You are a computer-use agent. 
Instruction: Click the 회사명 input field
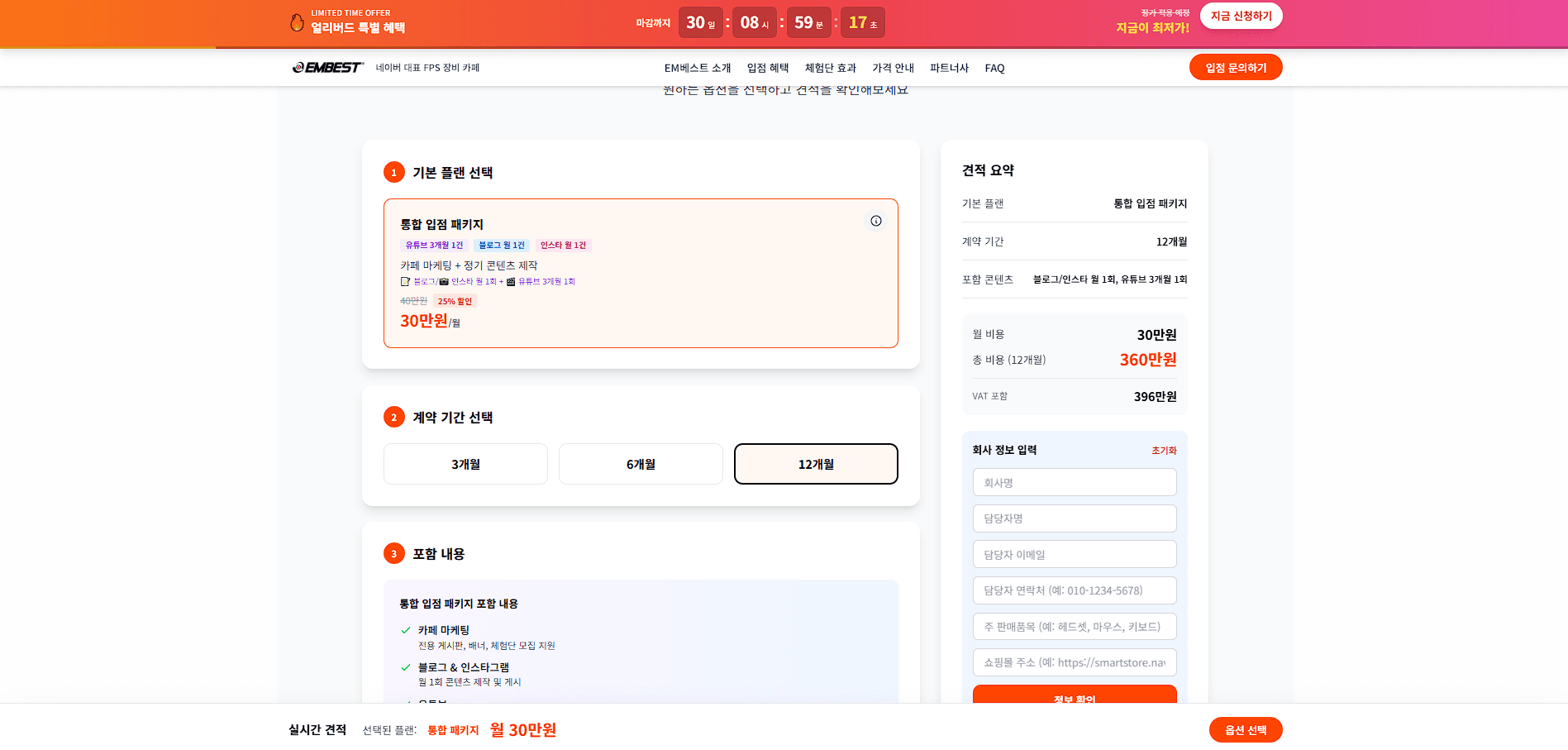coord(1074,482)
